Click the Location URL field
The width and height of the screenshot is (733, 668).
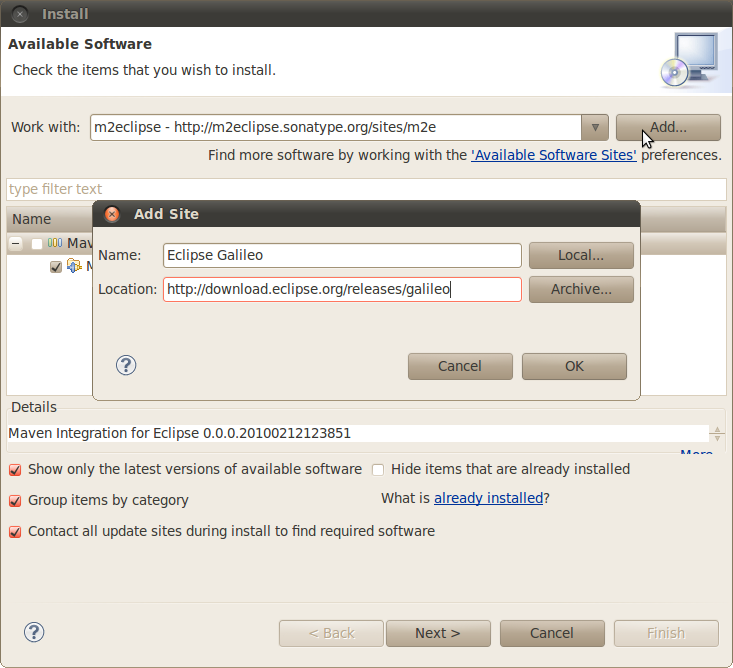(342, 289)
